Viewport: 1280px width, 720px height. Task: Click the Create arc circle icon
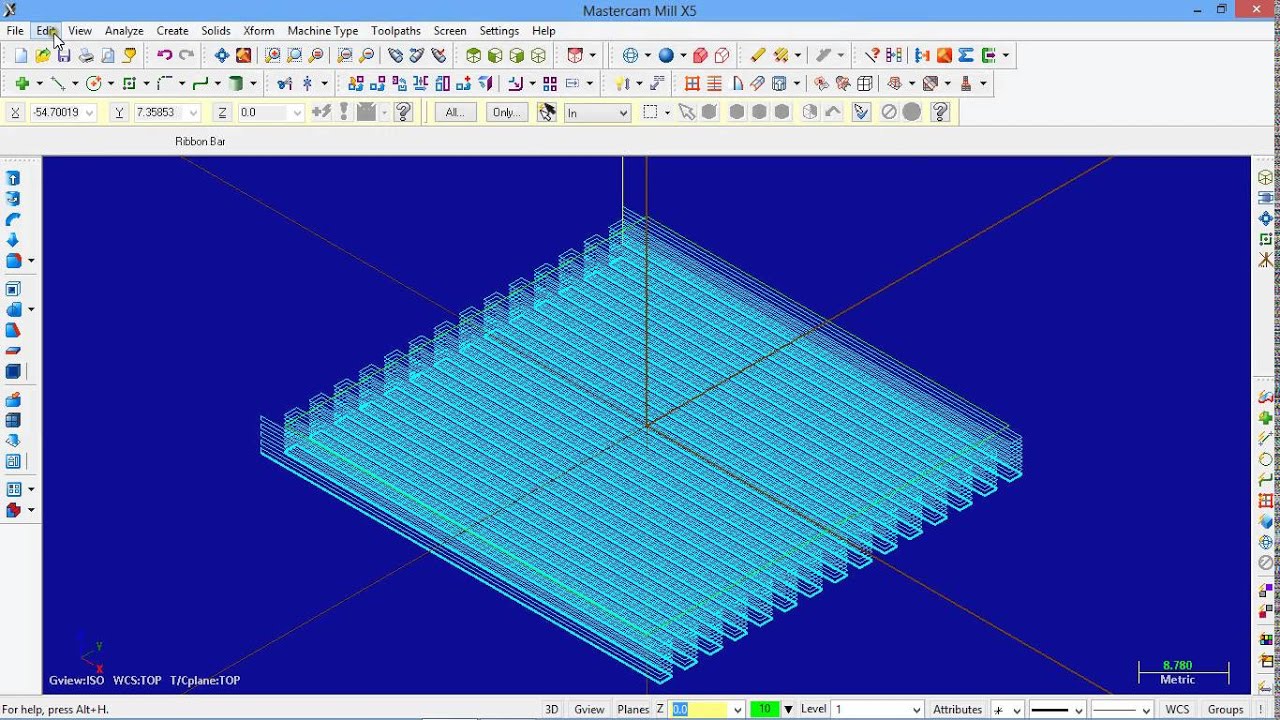tap(94, 84)
